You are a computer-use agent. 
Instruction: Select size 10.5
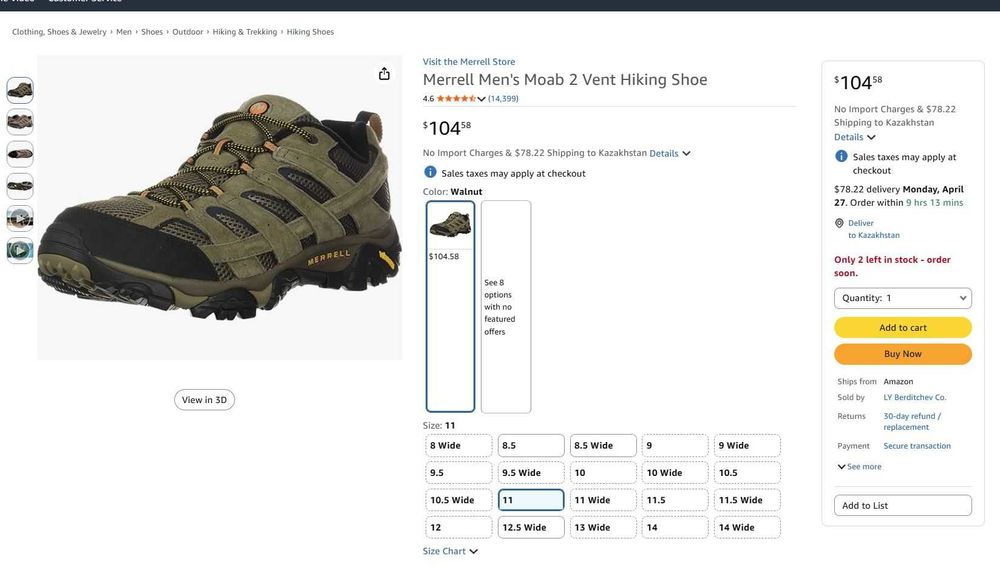(x=747, y=473)
